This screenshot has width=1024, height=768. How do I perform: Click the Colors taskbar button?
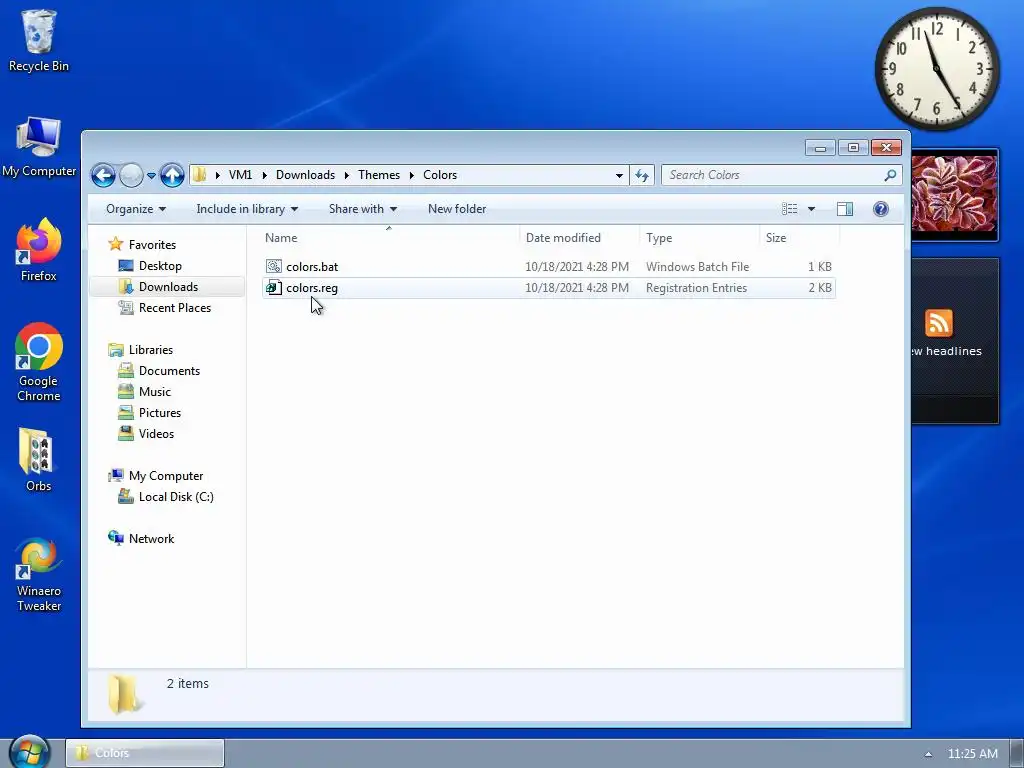tap(145, 753)
